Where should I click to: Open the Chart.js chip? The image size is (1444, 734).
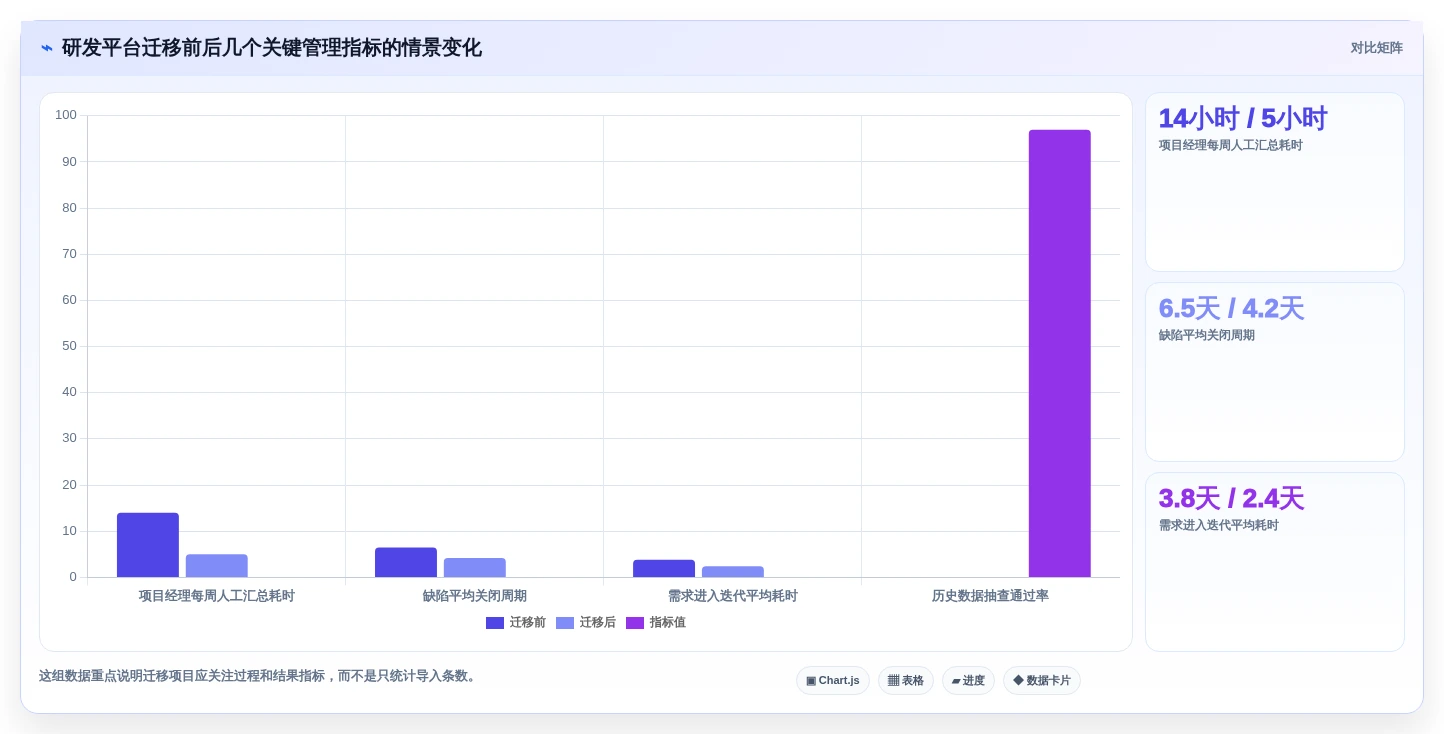[833, 680]
